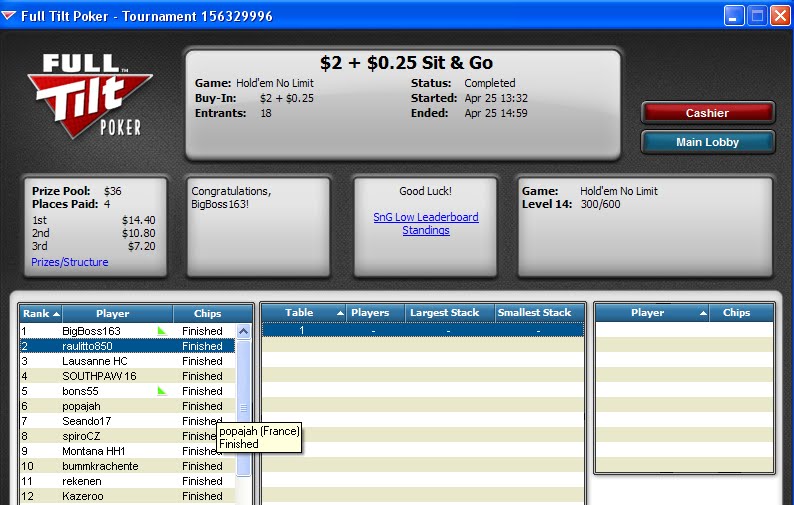Select player Kazeroo row
The height and width of the screenshot is (505, 794).
point(128,496)
